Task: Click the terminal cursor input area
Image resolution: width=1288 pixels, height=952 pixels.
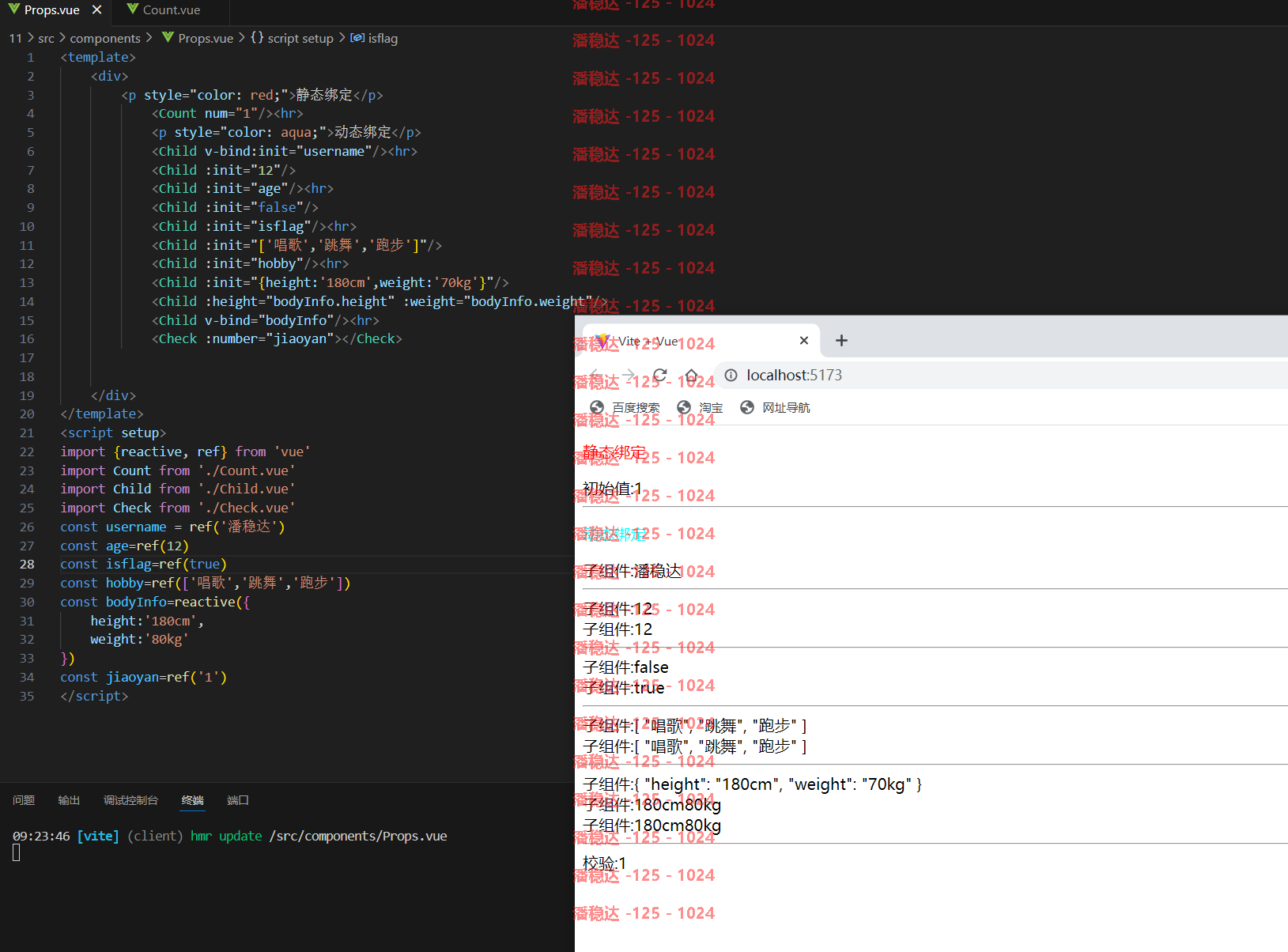Action: tap(16, 852)
